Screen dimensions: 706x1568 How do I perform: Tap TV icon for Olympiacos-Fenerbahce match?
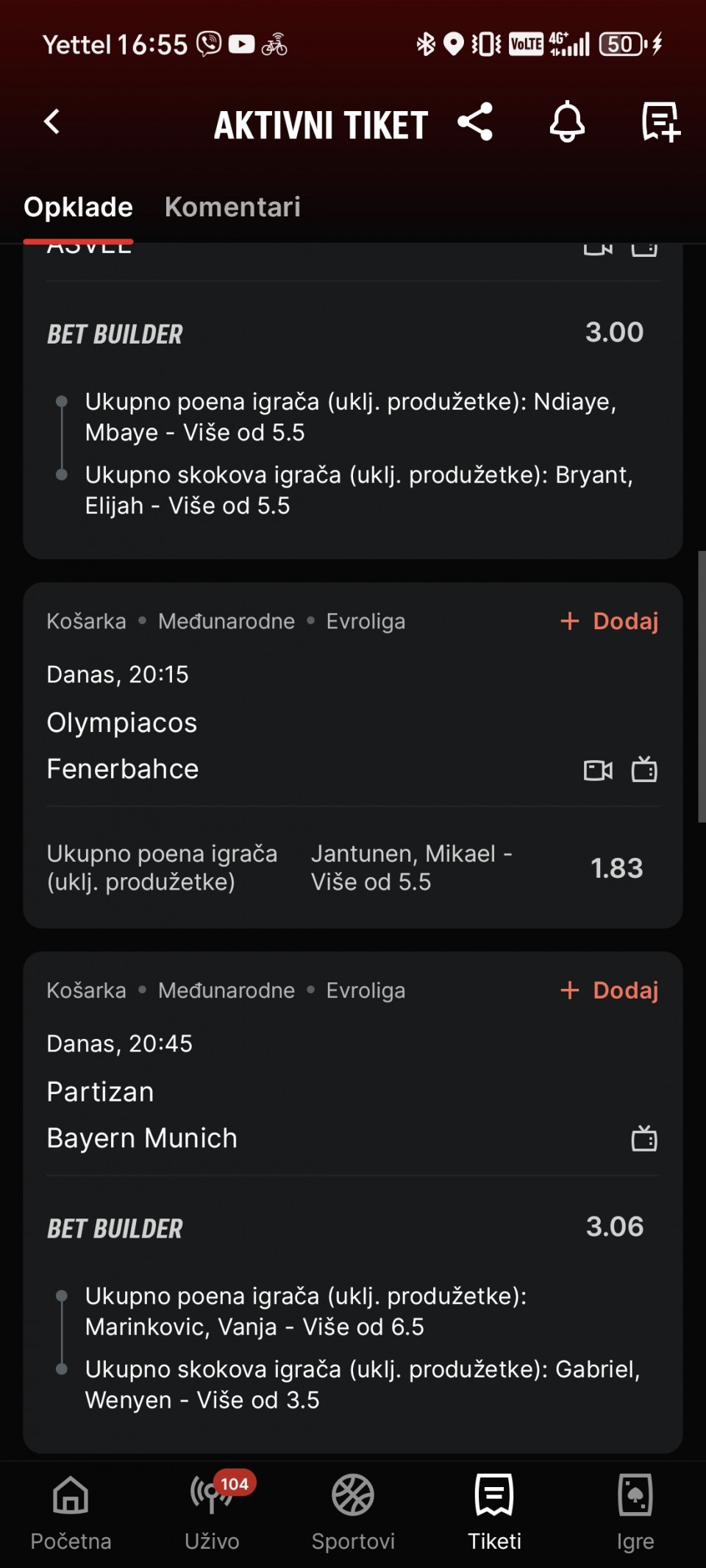point(644,770)
